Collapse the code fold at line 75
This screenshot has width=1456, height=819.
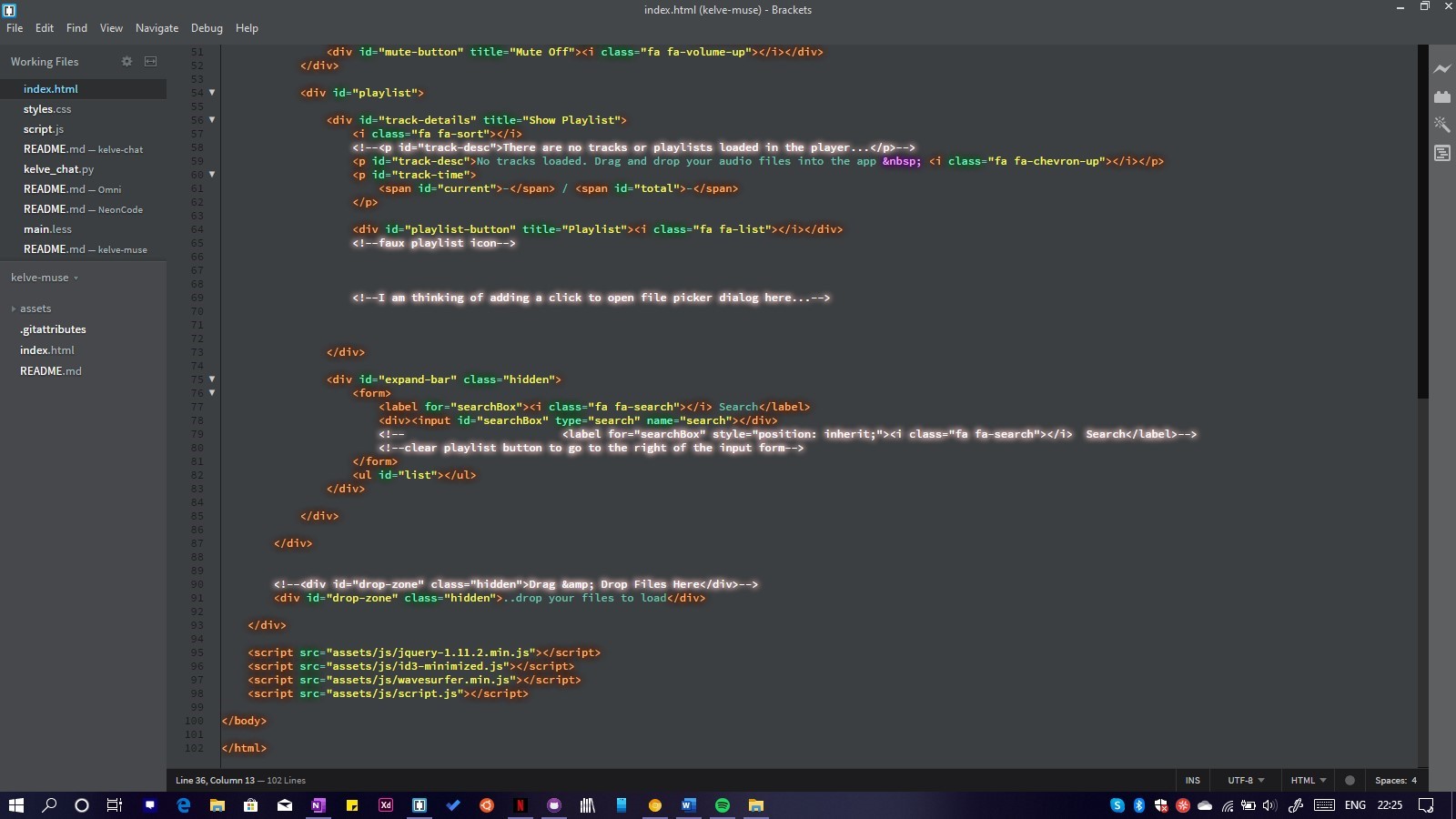[212, 379]
